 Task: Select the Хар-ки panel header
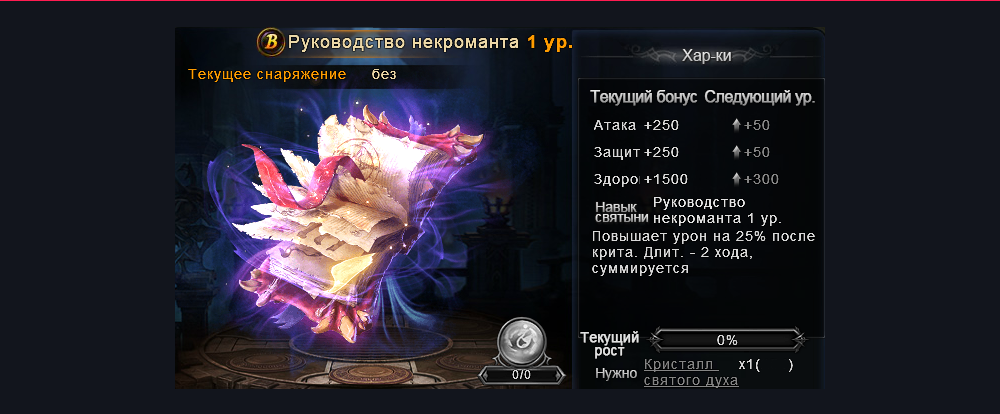707,56
